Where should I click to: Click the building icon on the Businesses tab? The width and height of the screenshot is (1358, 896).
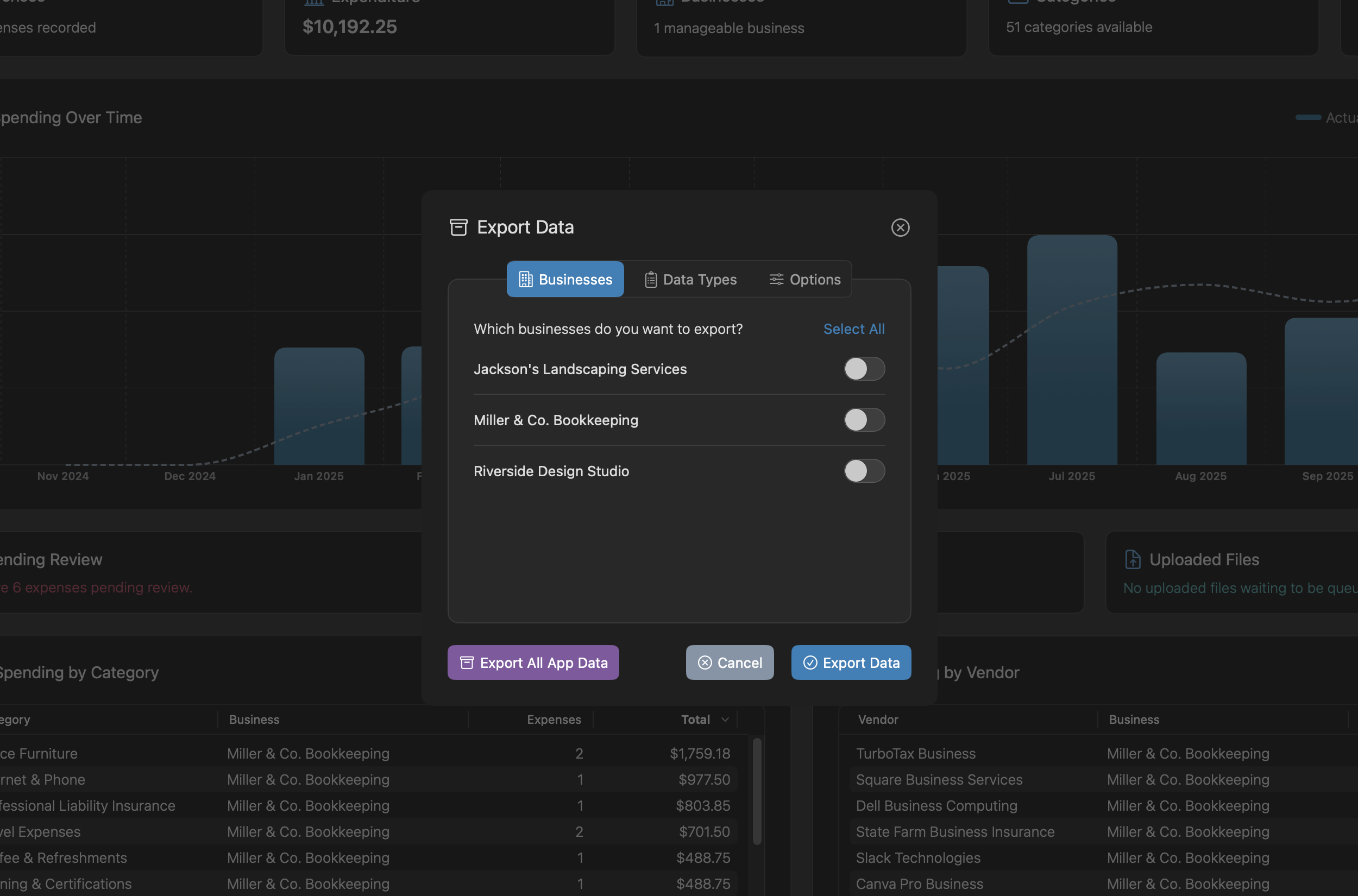click(x=526, y=280)
